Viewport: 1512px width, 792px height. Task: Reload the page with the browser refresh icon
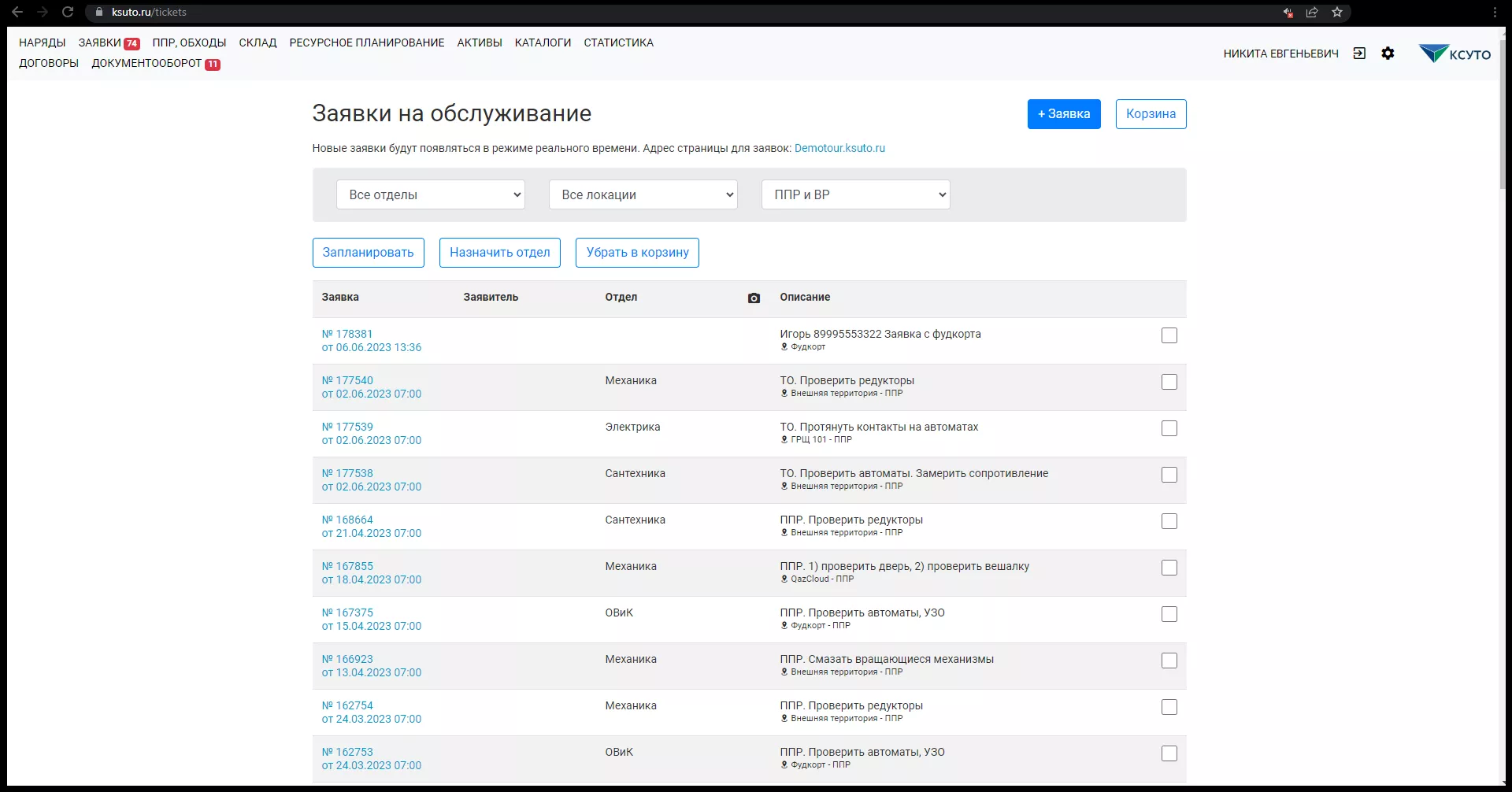[68, 12]
